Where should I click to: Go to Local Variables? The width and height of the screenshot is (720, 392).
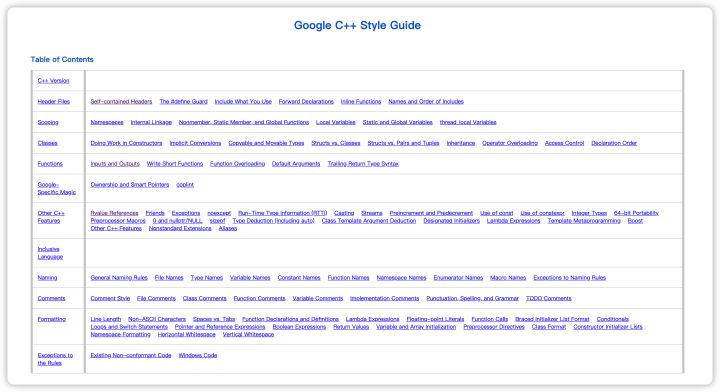point(336,122)
